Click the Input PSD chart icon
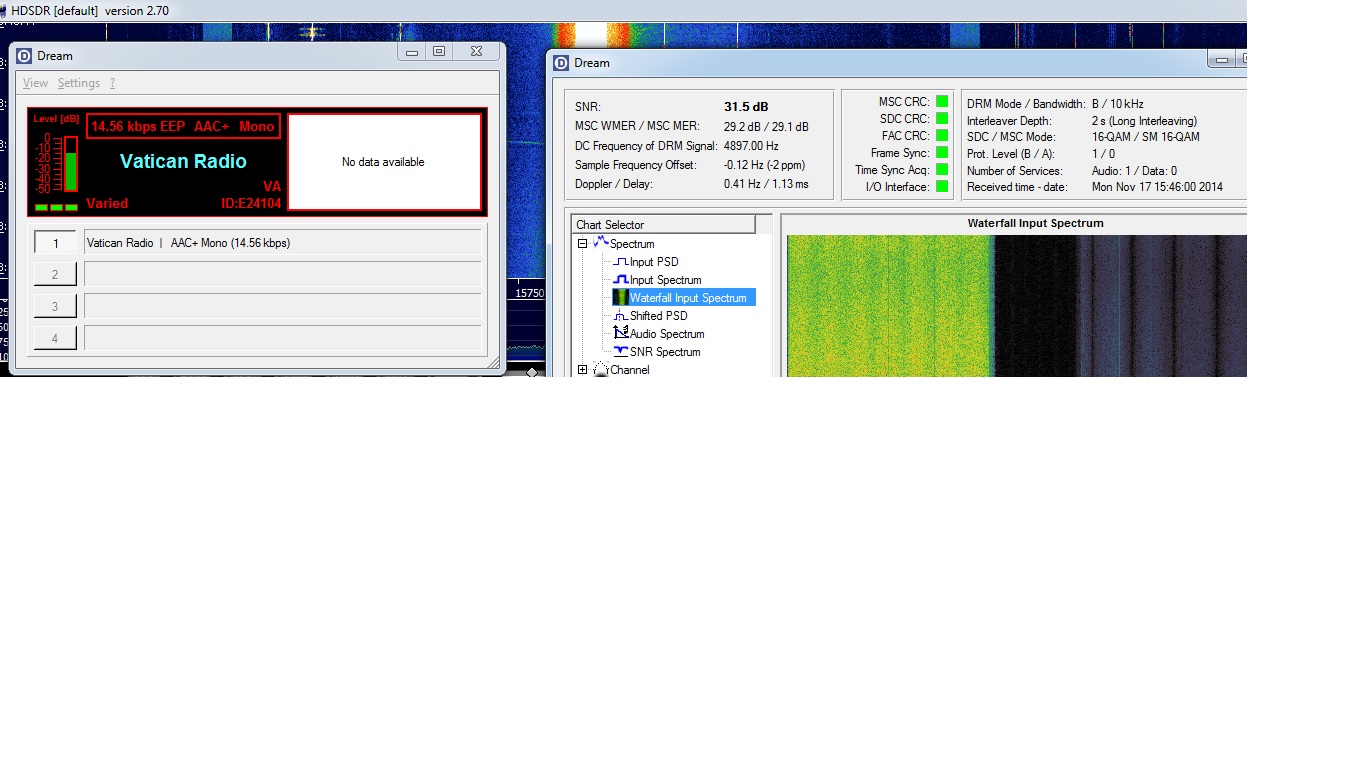Image resolution: width=1366 pixels, height=768 pixels. pyautogui.click(x=620, y=262)
